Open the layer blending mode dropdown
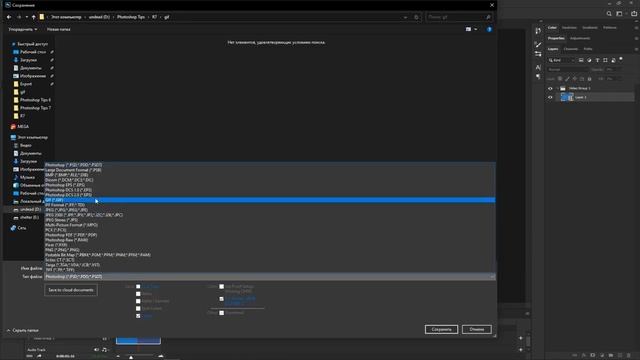Image resolution: width=640 pixels, height=360 pixels. pos(568,70)
